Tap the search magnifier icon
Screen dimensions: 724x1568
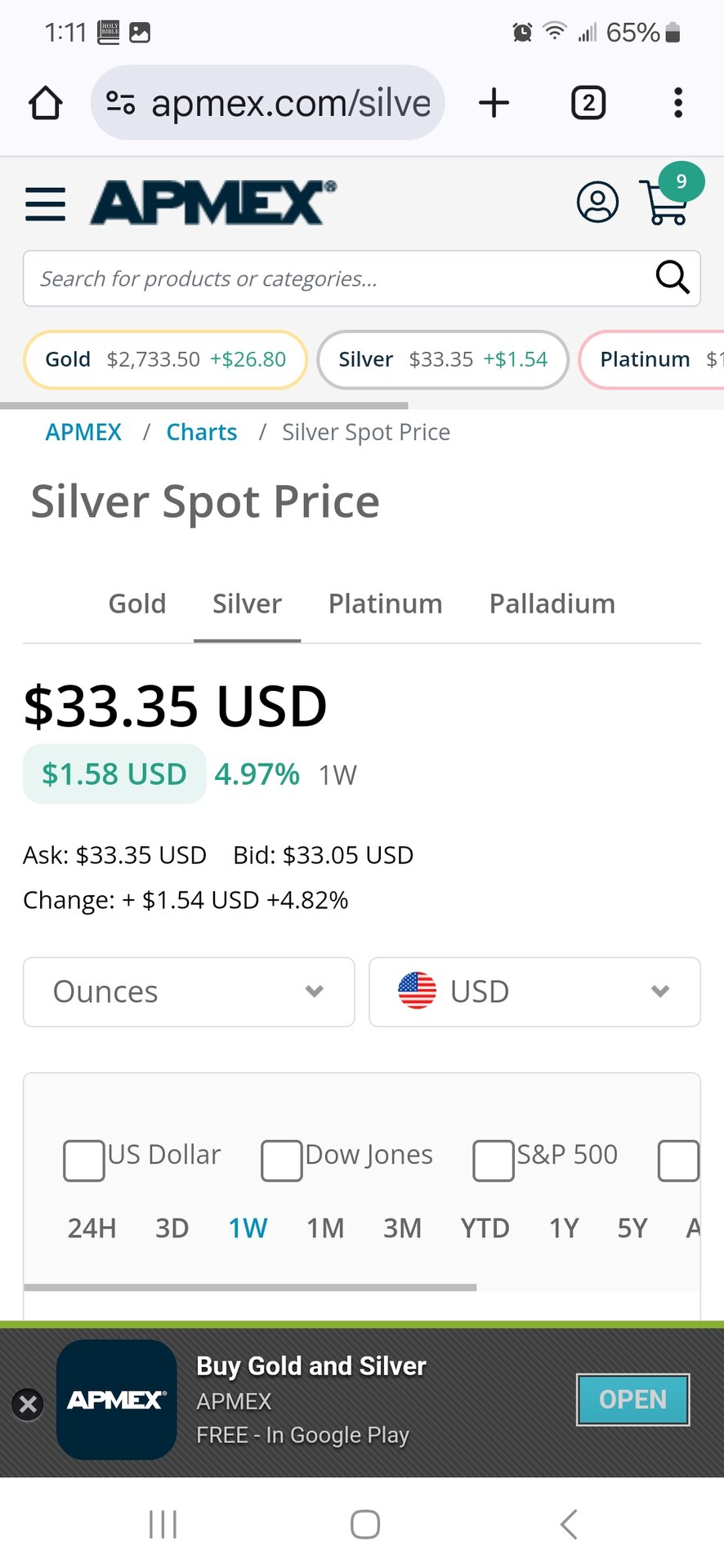pos(672,278)
